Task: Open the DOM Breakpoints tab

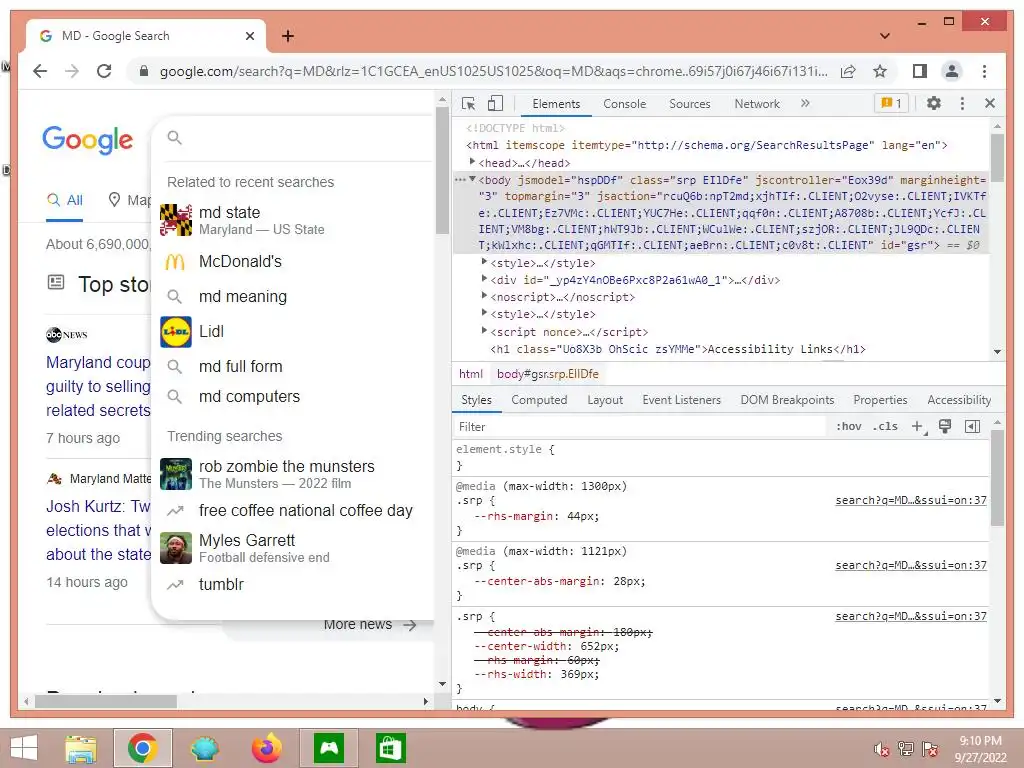Action: pyautogui.click(x=787, y=400)
